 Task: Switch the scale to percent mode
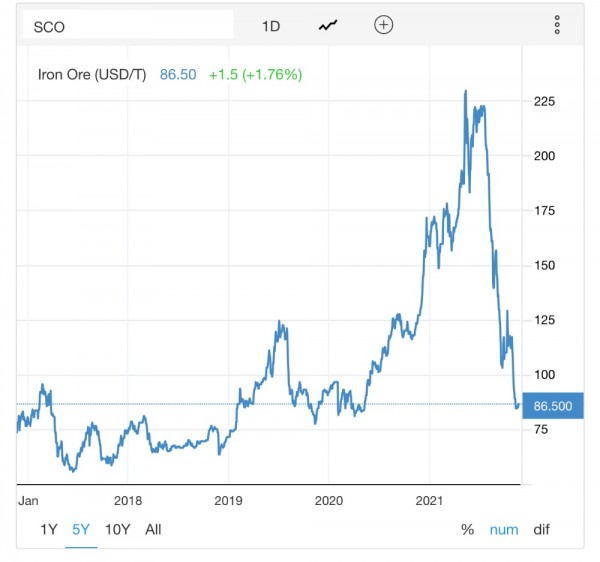[468, 530]
